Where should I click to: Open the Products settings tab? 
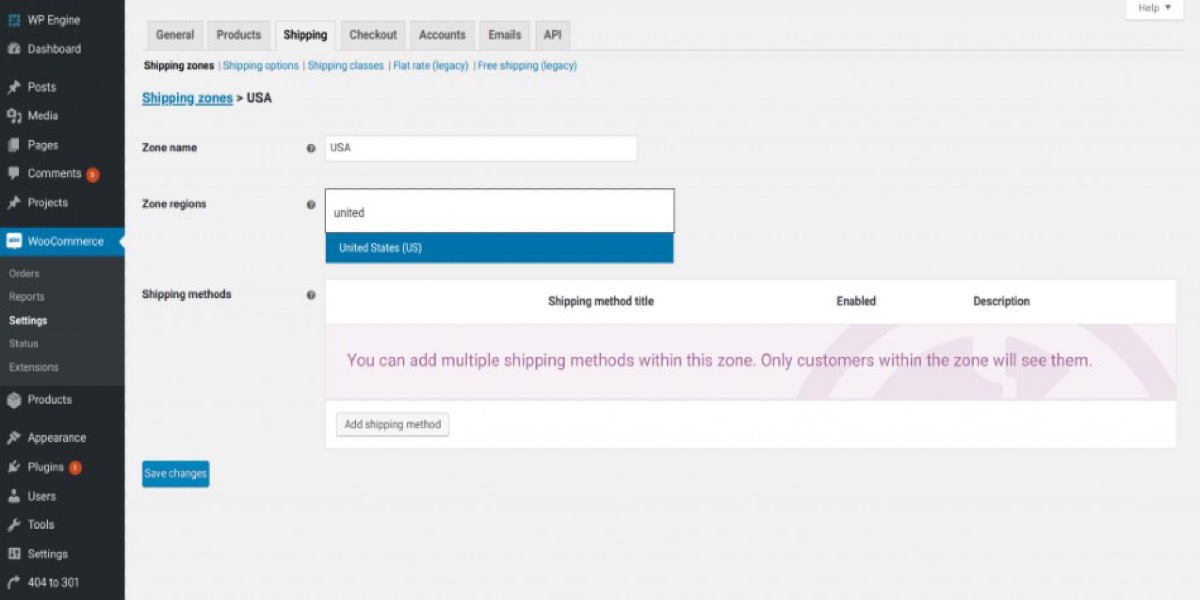tap(238, 35)
